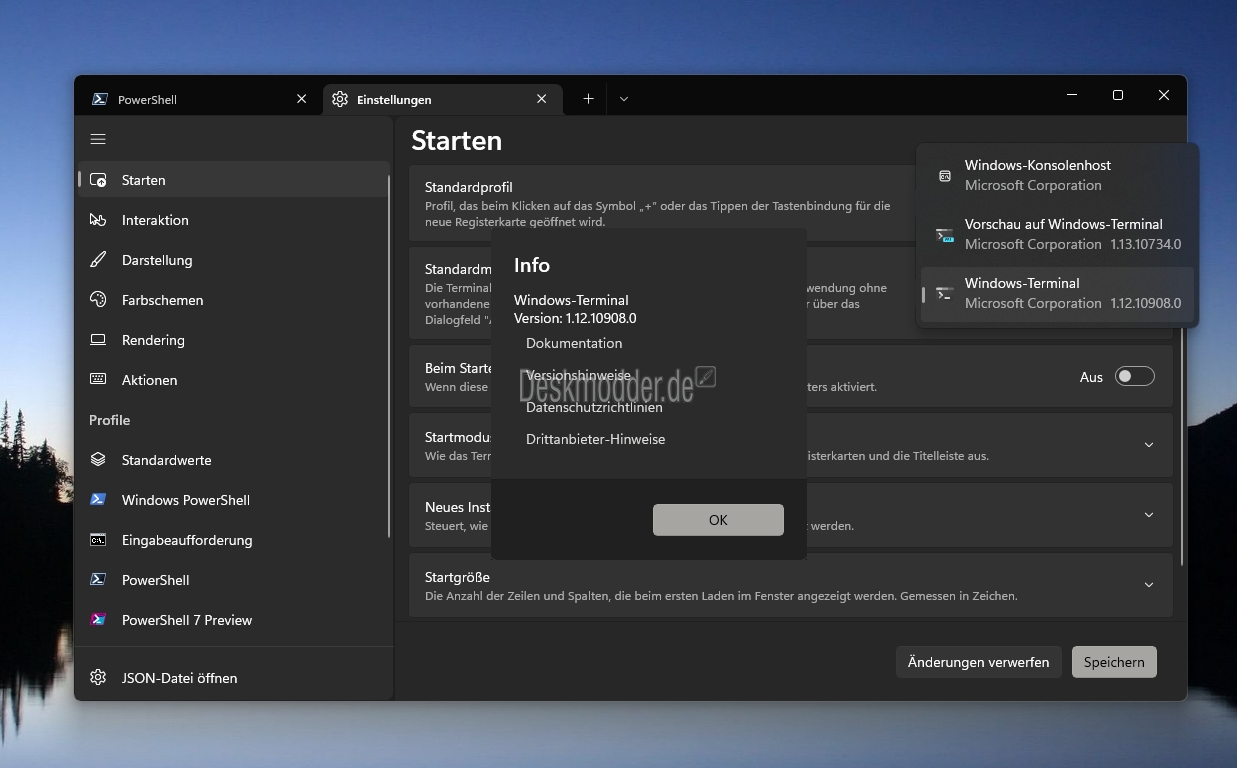Click the Starten page heading

[x=456, y=140]
